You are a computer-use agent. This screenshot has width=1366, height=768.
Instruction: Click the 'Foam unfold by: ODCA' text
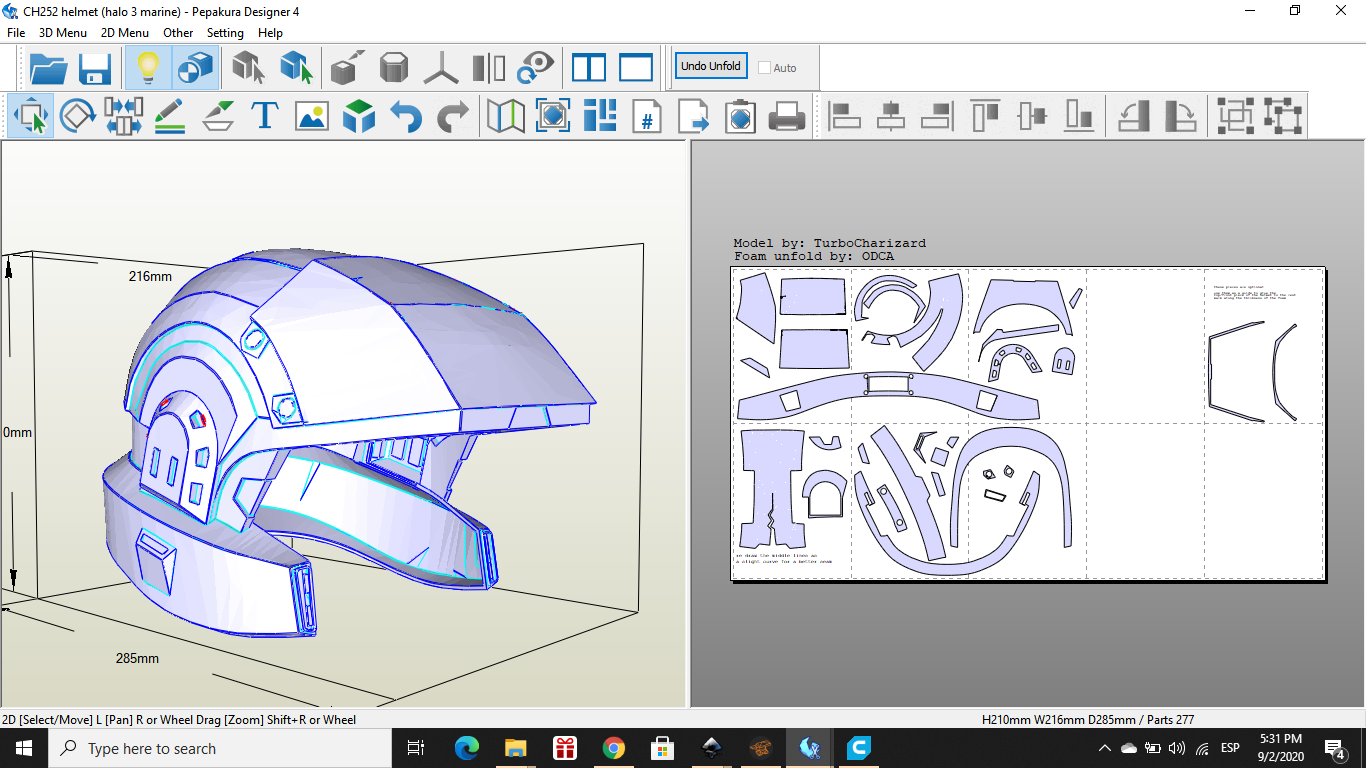click(x=814, y=256)
